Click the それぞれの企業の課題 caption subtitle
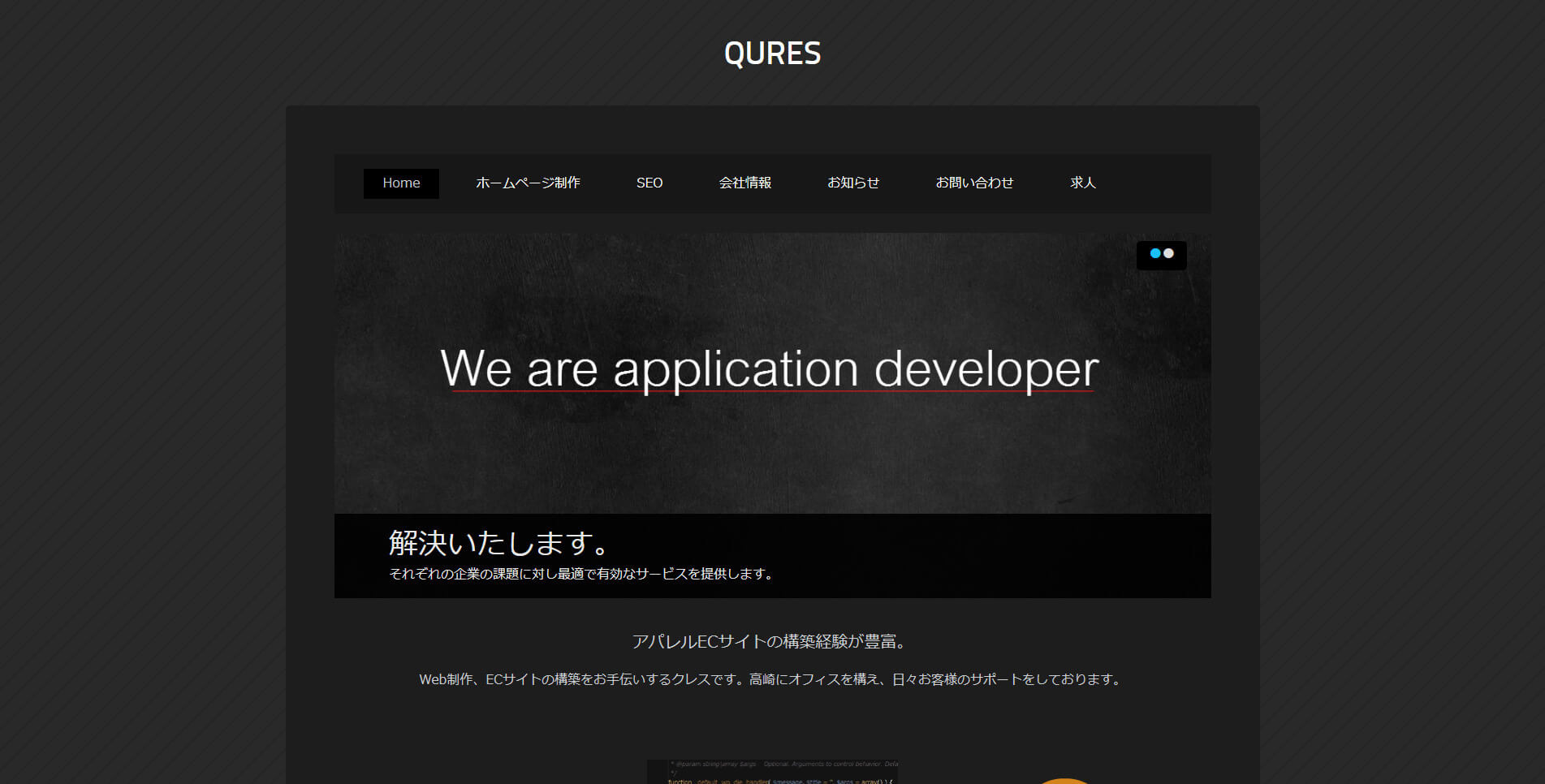This screenshot has height=784, width=1545. [580, 574]
